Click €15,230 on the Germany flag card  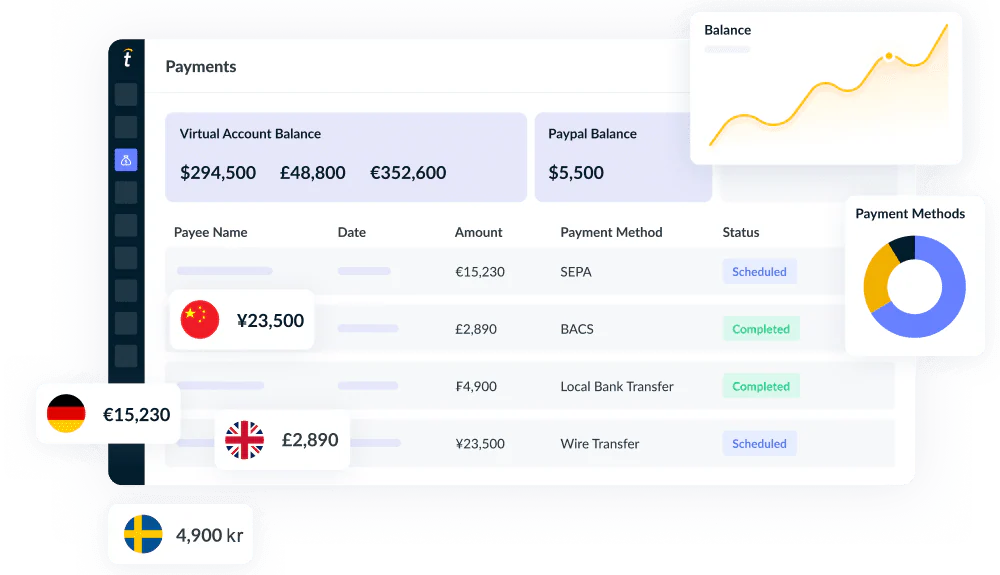coord(136,415)
